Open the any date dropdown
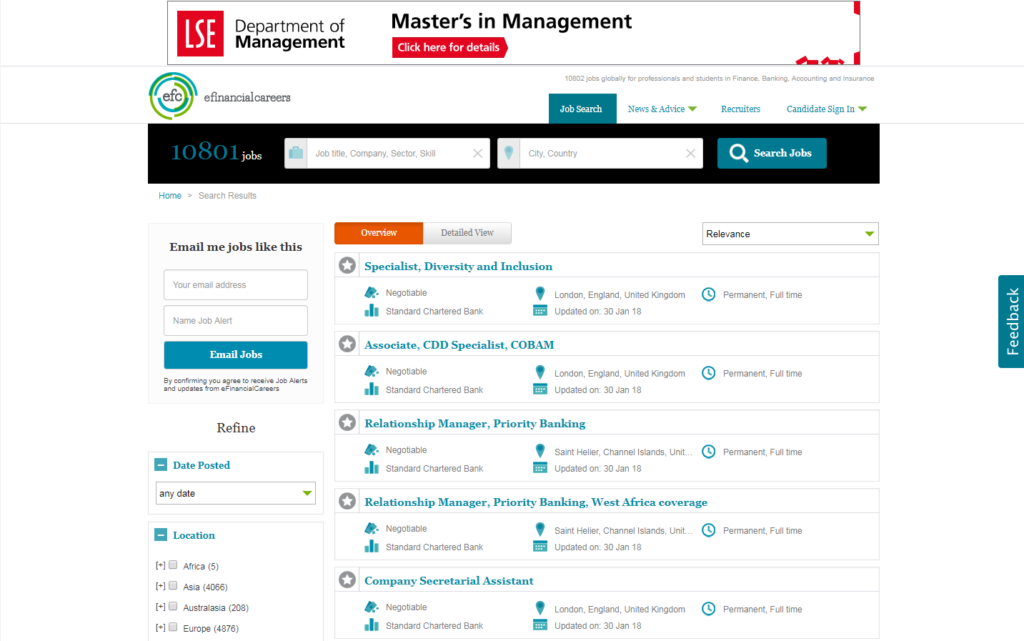The height and width of the screenshot is (641, 1024). click(236, 493)
